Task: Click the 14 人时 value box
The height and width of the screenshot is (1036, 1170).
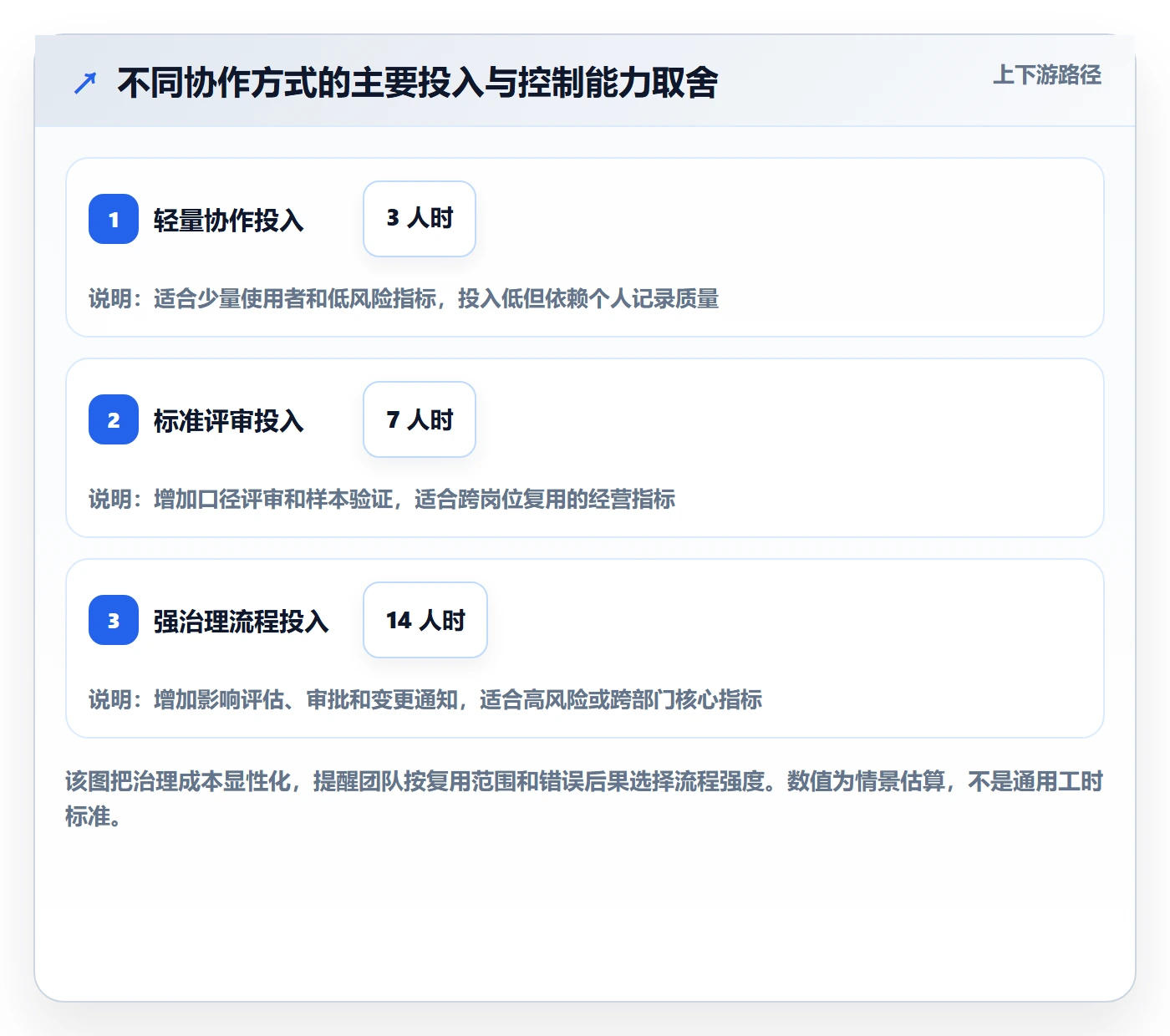Action: pyautogui.click(x=425, y=620)
